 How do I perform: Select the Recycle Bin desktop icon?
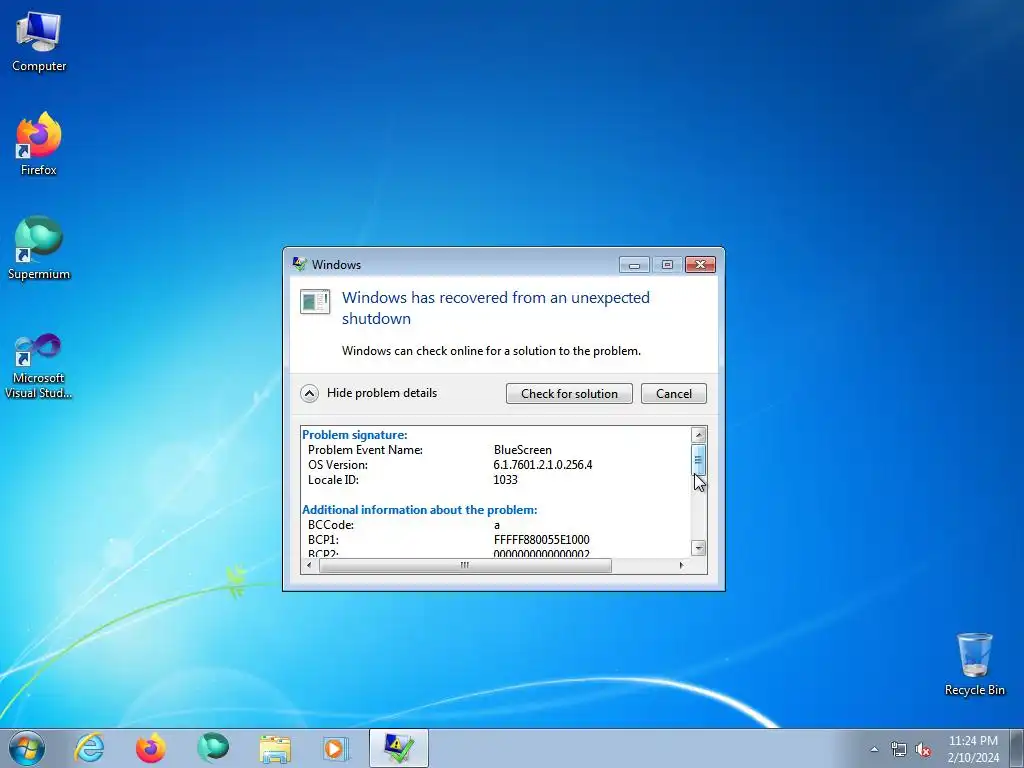974,664
